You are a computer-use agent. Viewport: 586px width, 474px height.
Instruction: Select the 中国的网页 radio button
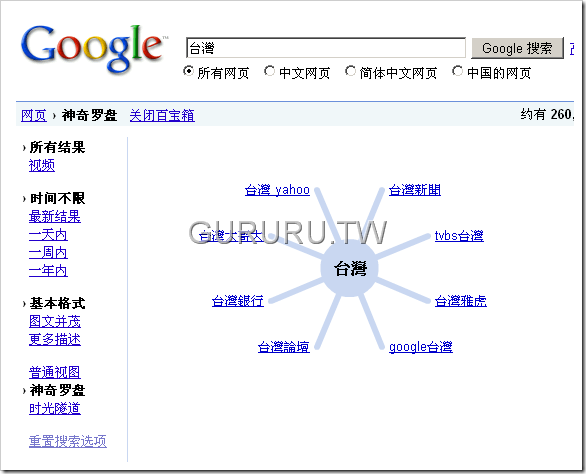[457, 71]
